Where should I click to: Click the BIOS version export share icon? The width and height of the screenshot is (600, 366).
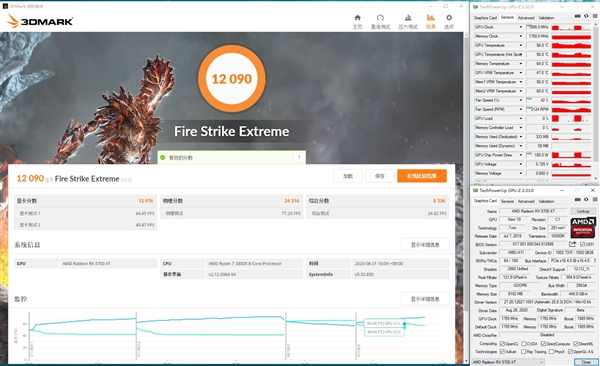tap(572, 244)
